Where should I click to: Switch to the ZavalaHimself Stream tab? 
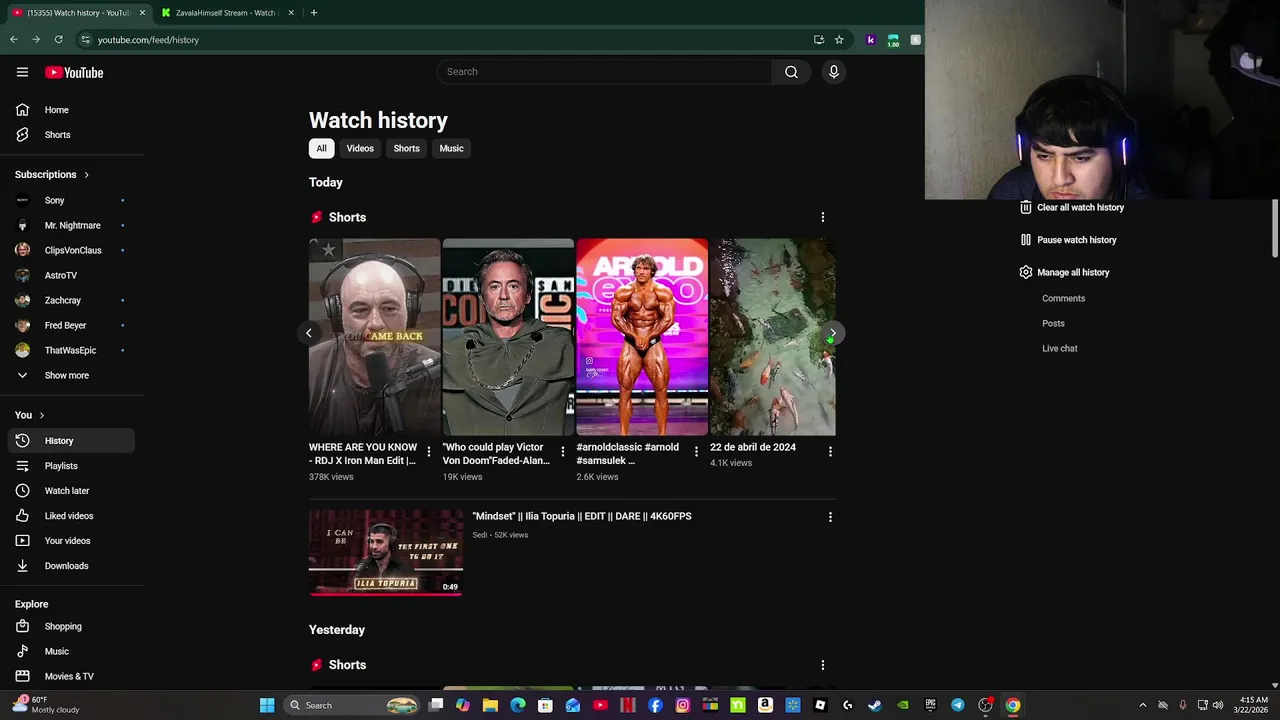226,13
